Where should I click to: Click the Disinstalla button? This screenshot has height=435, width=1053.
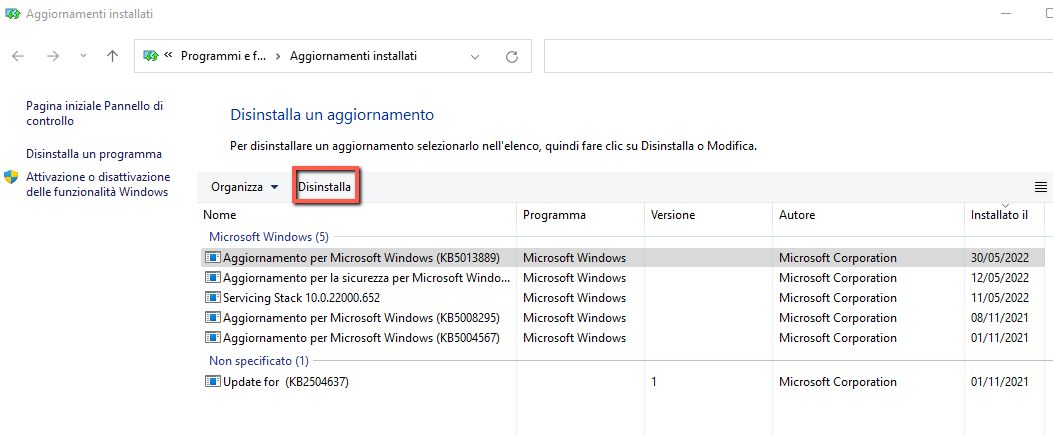(x=325, y=187)
